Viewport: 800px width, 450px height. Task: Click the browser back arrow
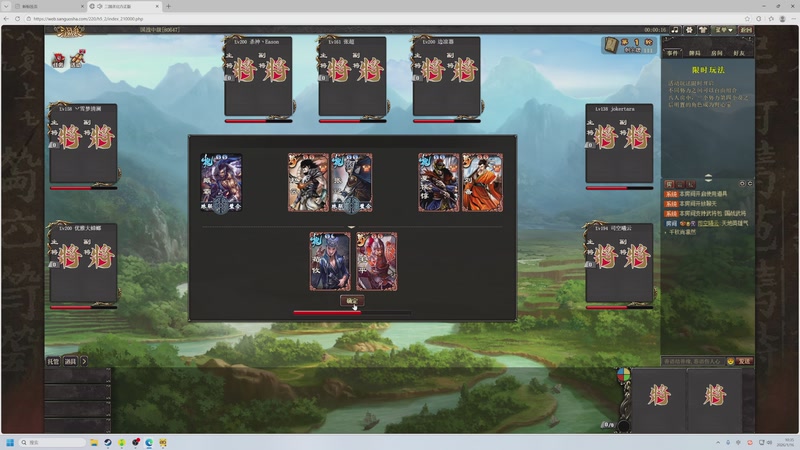(6, 18)
